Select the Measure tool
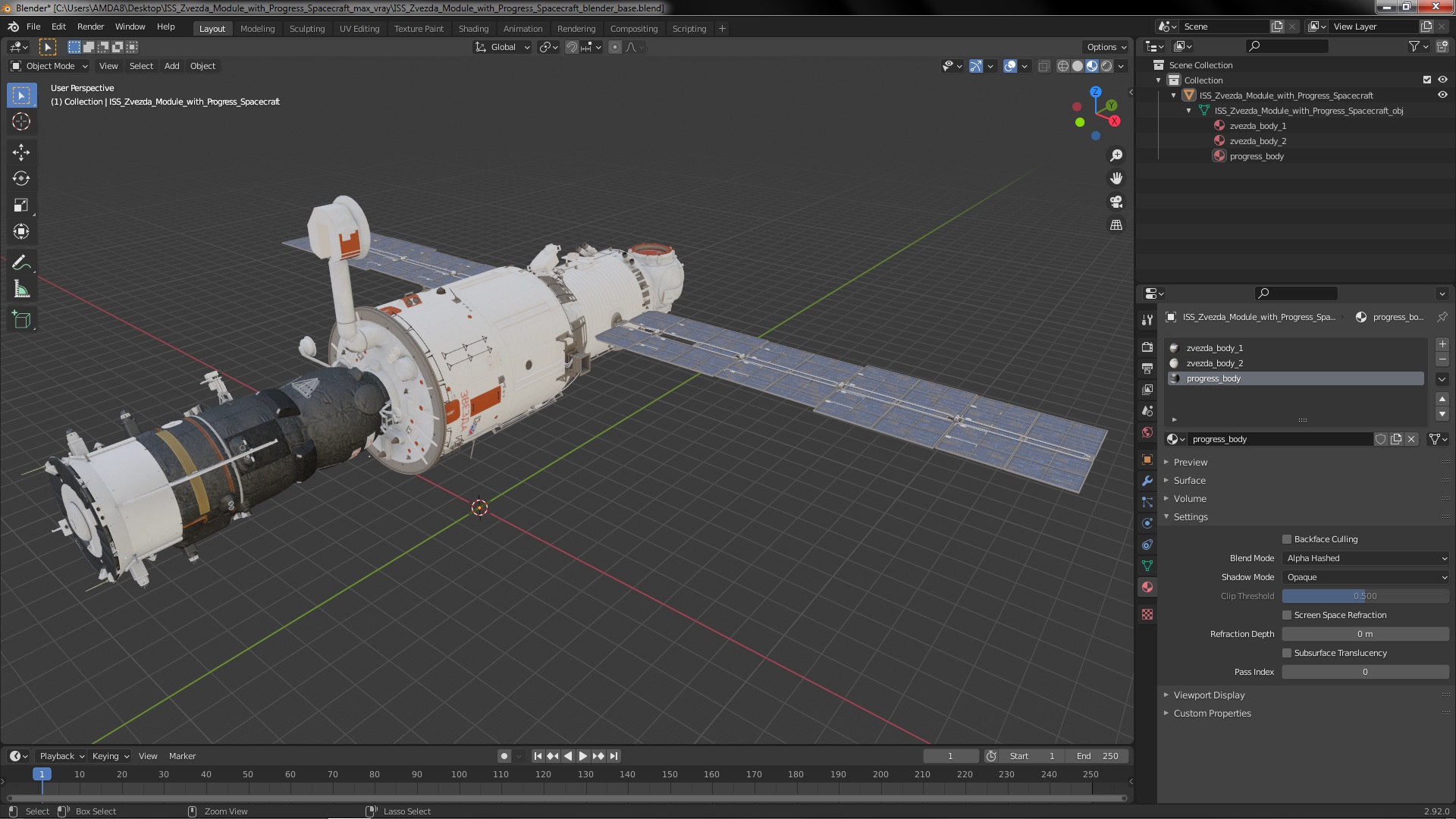1456x819 pixels. [x=21, y=290]
